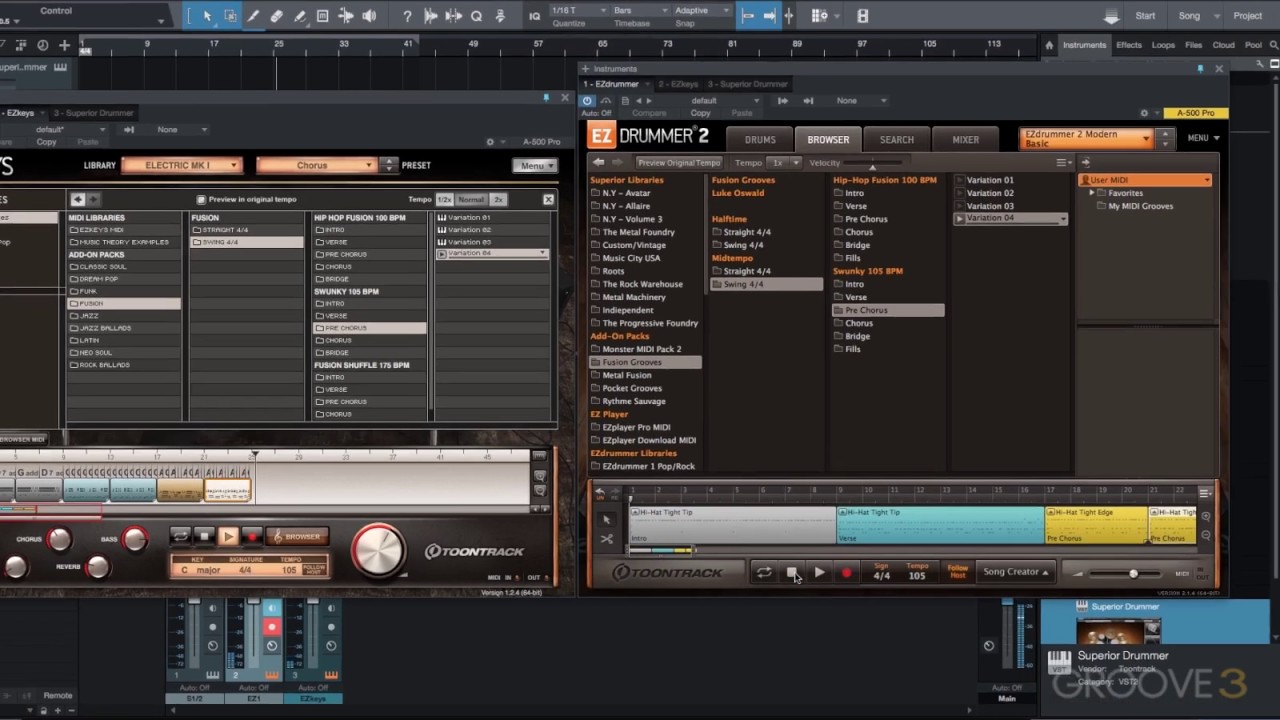
Task: Click the back arrow in EZdrummer browser
Action: point(598,162)
